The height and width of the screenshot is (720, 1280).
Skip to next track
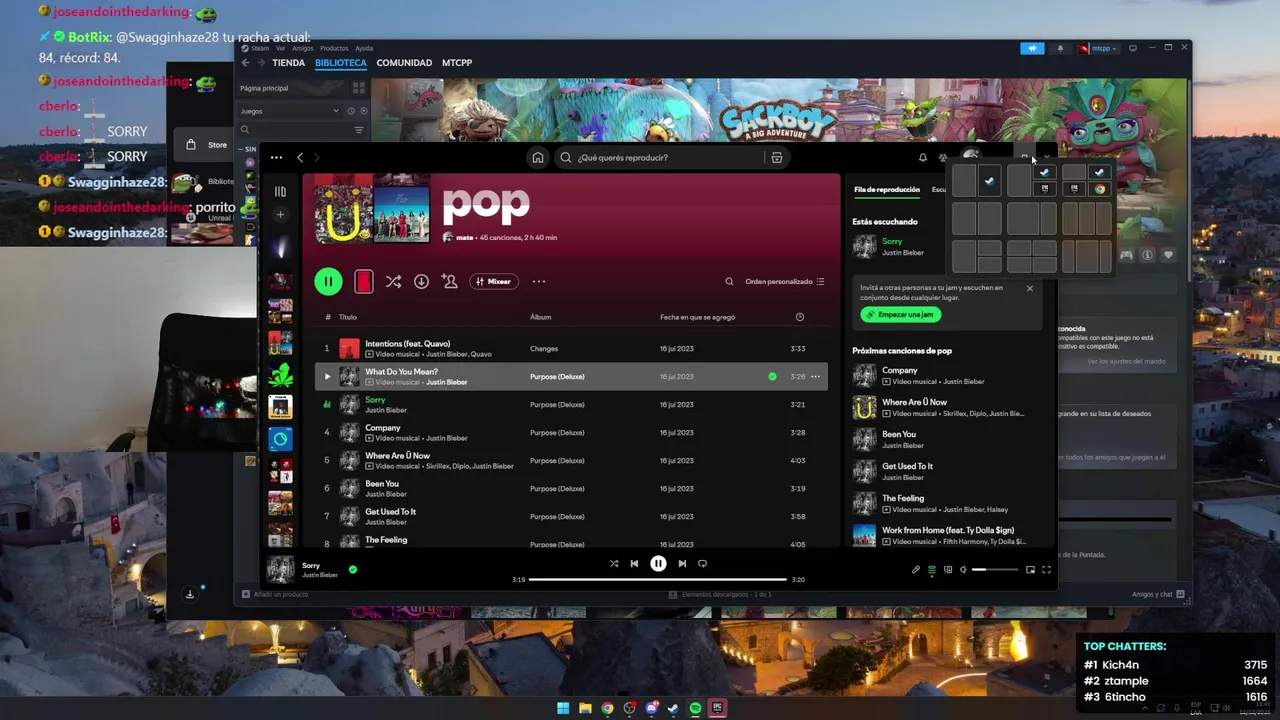coord(682,563)
